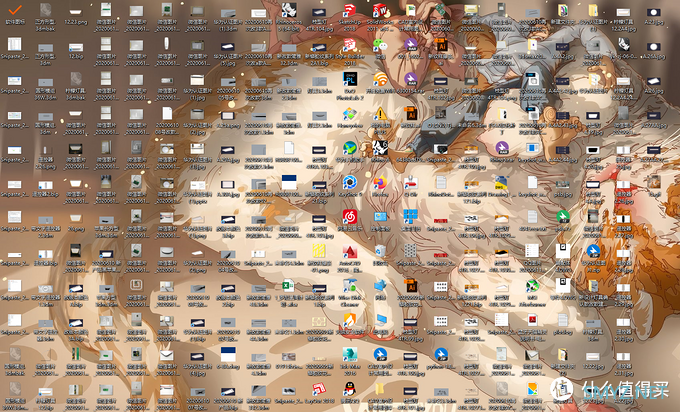Launch the SolidWorks 2011 shortcut

point(380,10)
